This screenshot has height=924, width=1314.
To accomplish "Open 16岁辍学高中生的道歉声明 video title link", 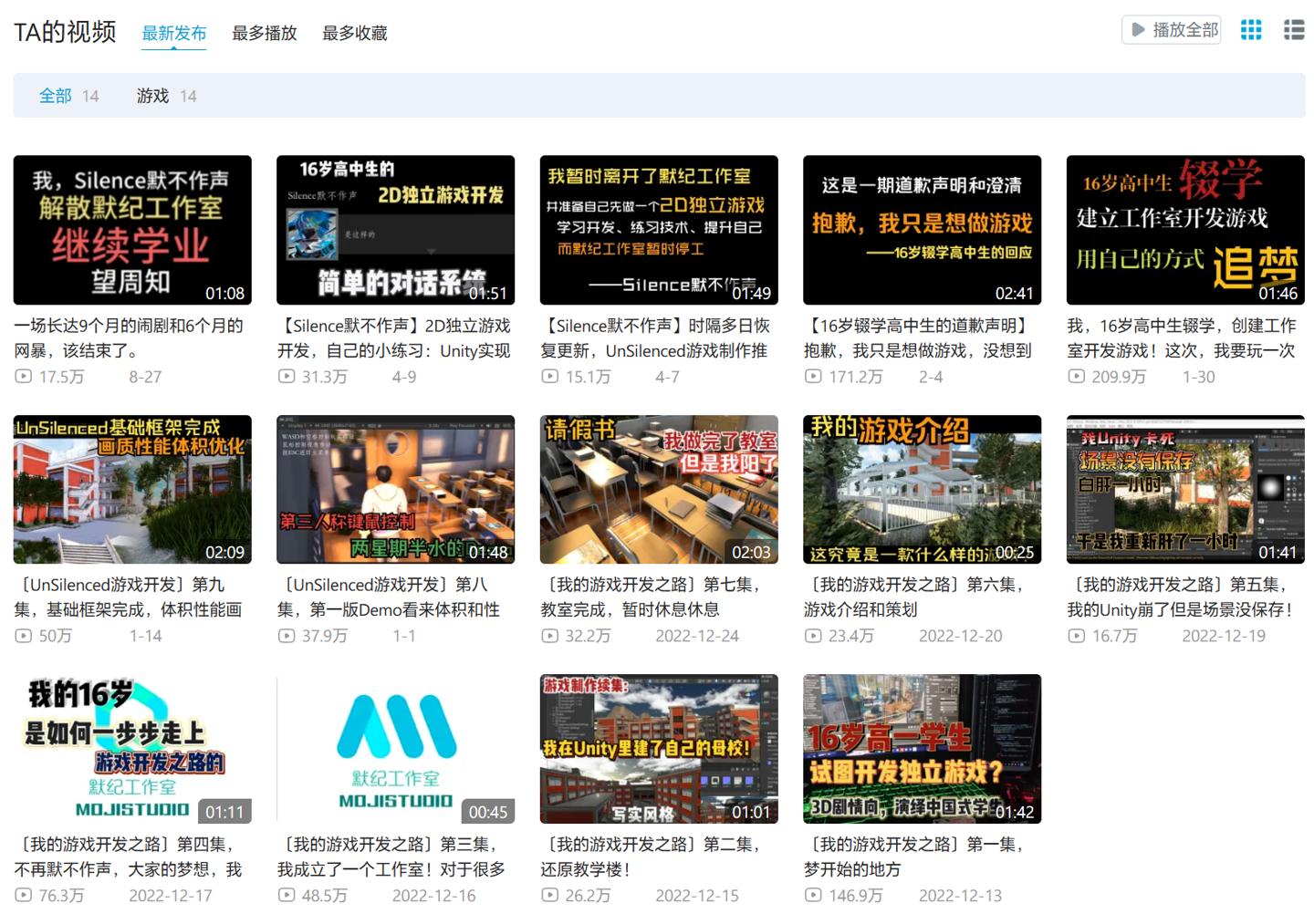I will pos(920,337).
